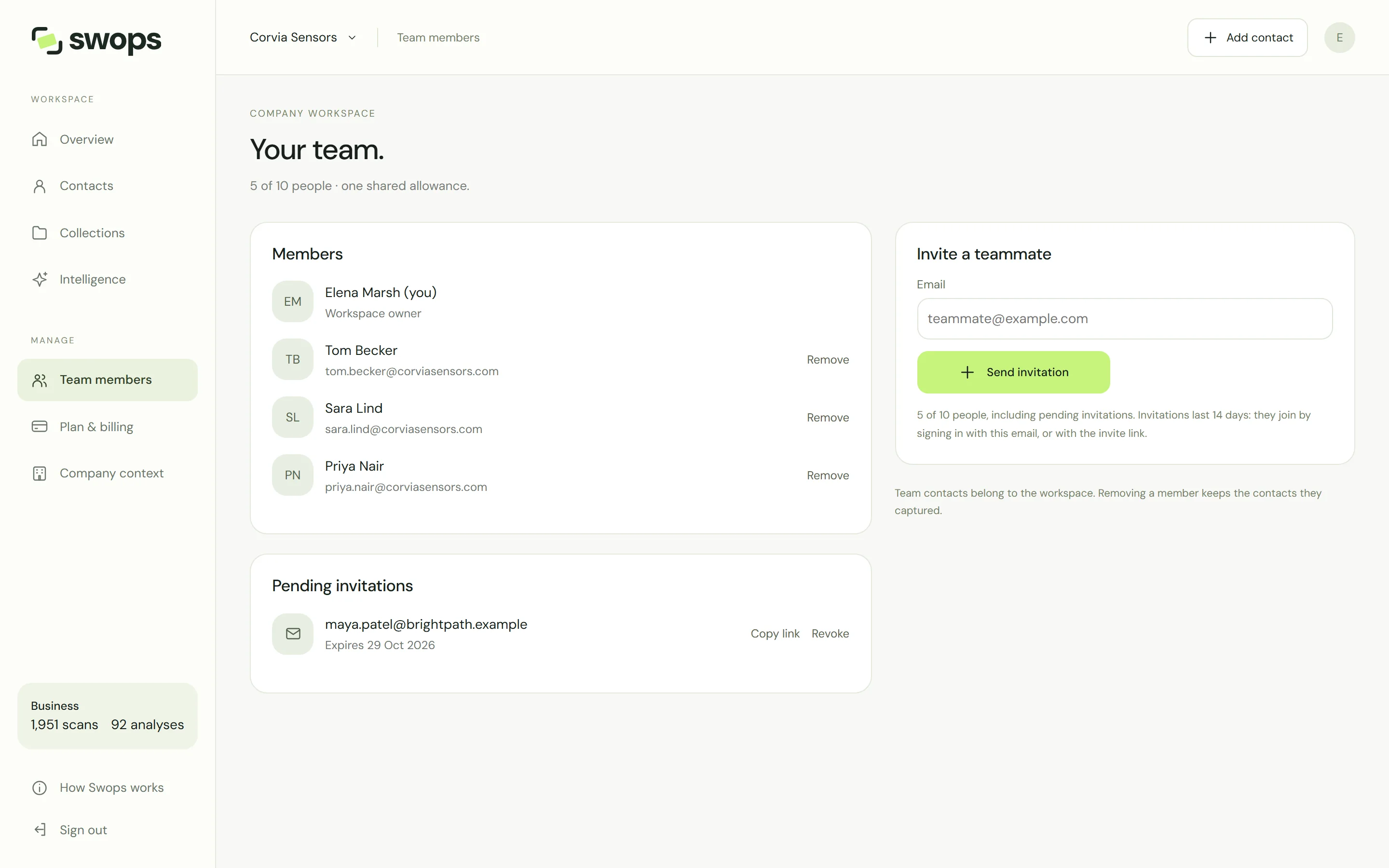1389x868 pixels.
Task: Click the '1,951 scans' text
Action: (64, 725)
